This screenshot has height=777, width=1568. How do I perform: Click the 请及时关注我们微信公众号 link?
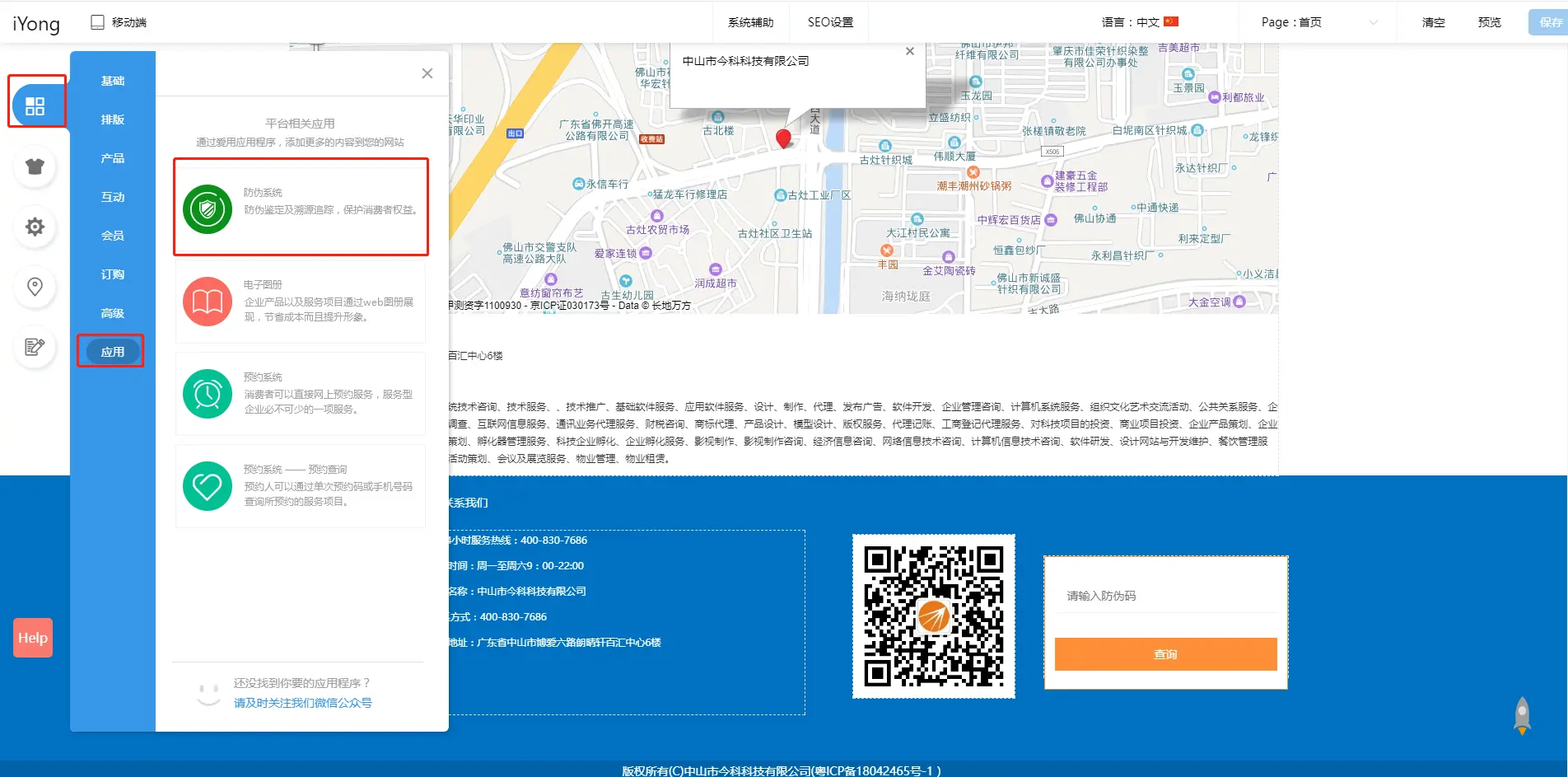(x=302, y=703)
